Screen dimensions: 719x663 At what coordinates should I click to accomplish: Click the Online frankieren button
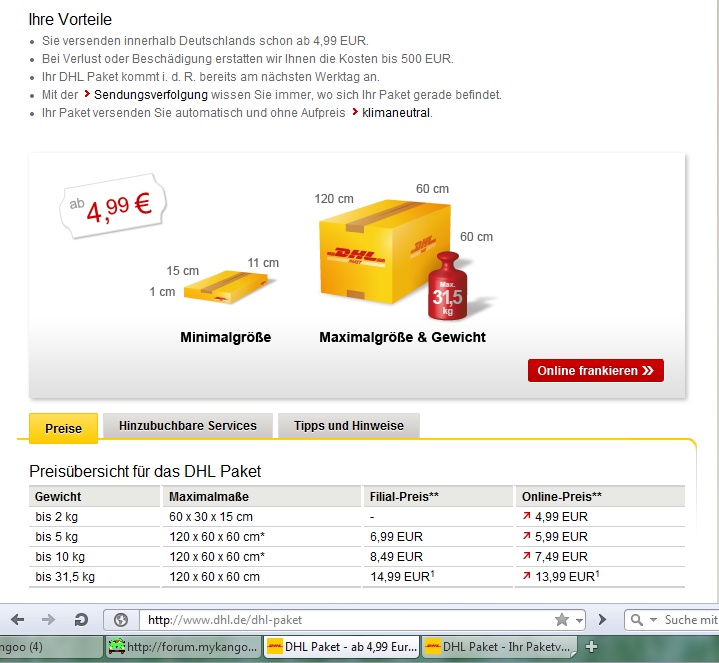pyautogui.click(x=596, y=370)
